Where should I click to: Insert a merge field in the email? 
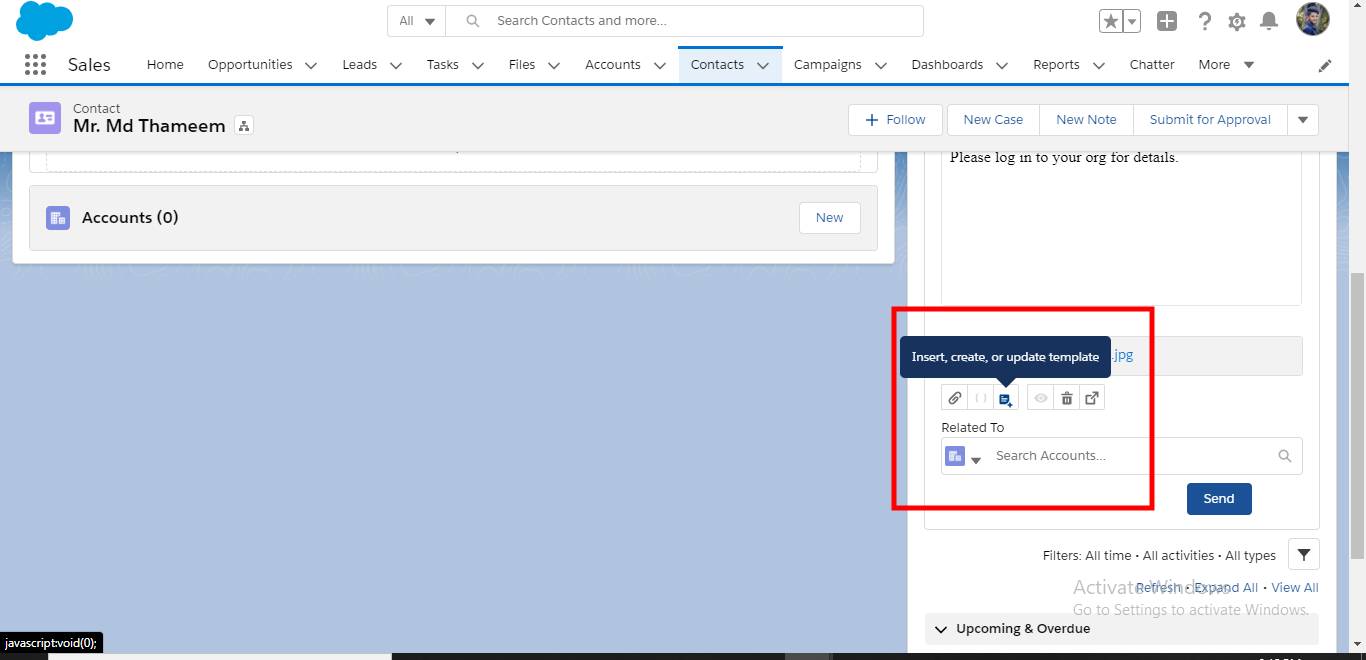click(980, 397)
